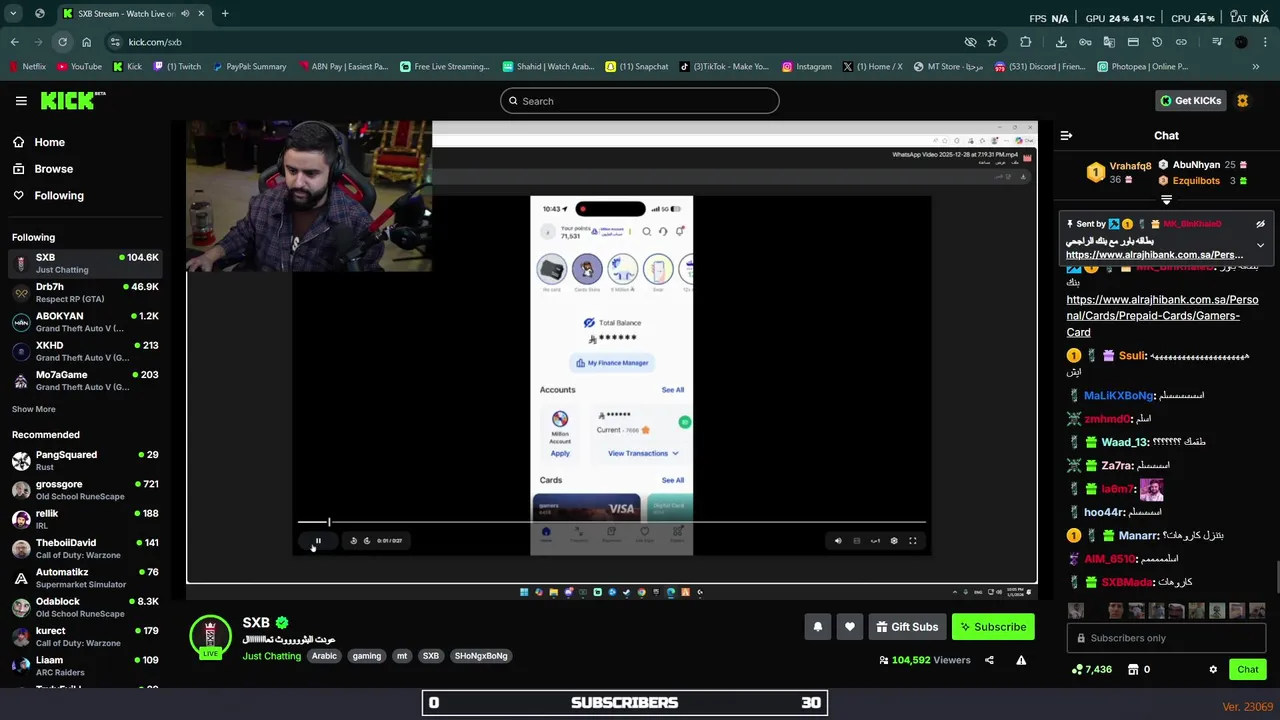This screenshot has width=1280, height=720.
Task: Click chat username Manarr
Action: point(1139,536)
